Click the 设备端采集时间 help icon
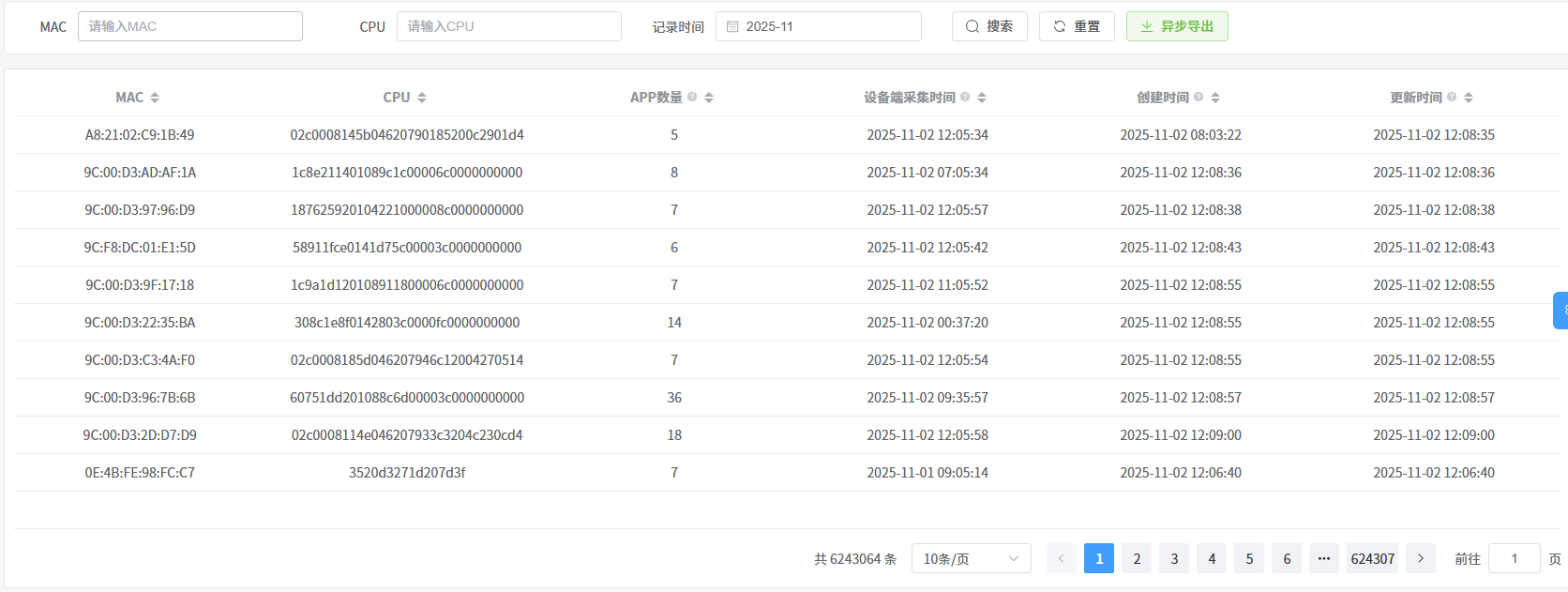The width and height of the screenshot is (1568, 592). pyautogui.click(x=965, y=97)
